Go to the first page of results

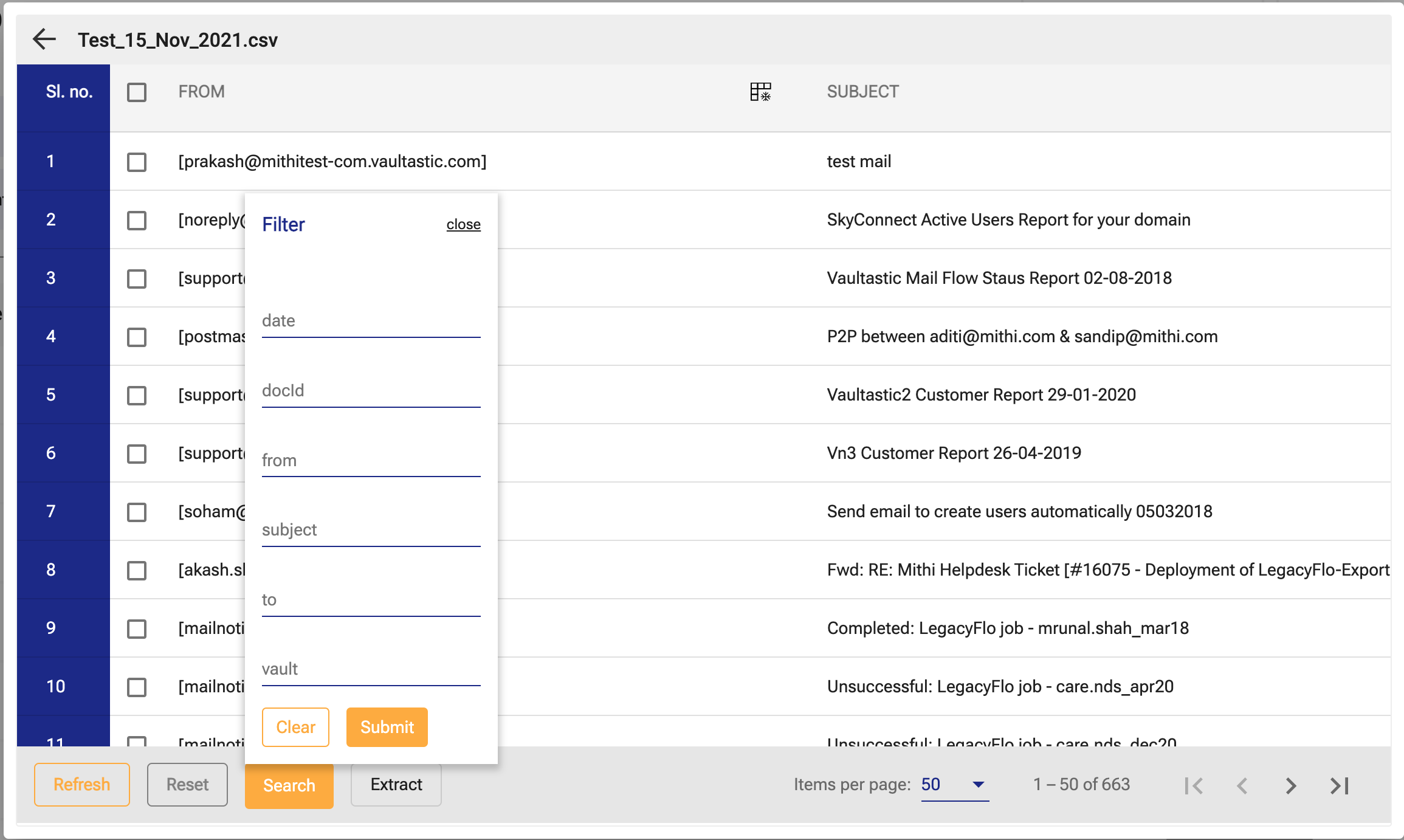click(1194, 785)
